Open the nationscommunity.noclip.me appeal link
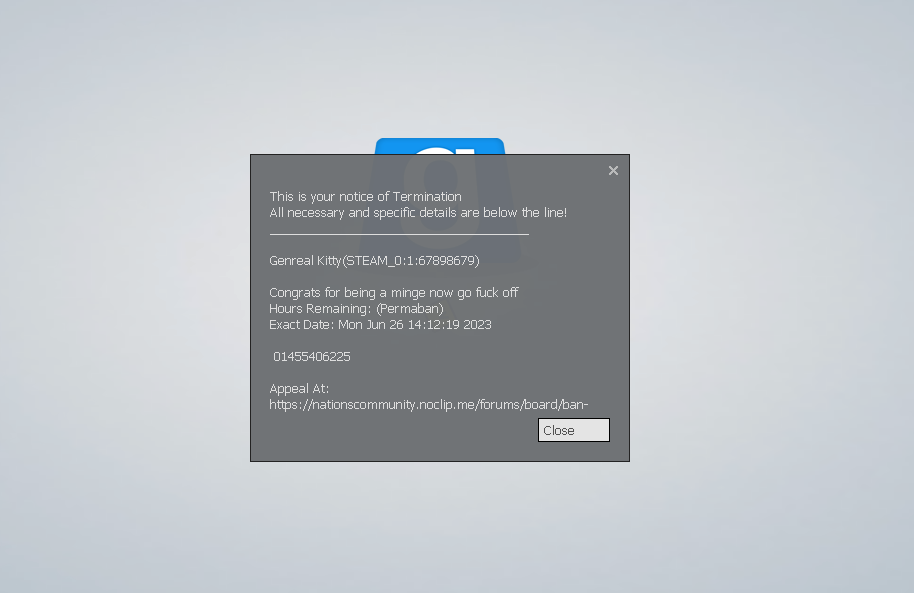Image resolution: width=914 pixels, height=593 pixels. (x=428, y=404)
